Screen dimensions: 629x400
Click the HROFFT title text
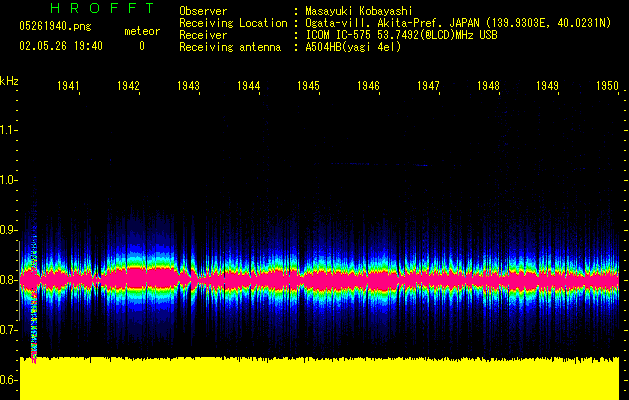(102, 8)
